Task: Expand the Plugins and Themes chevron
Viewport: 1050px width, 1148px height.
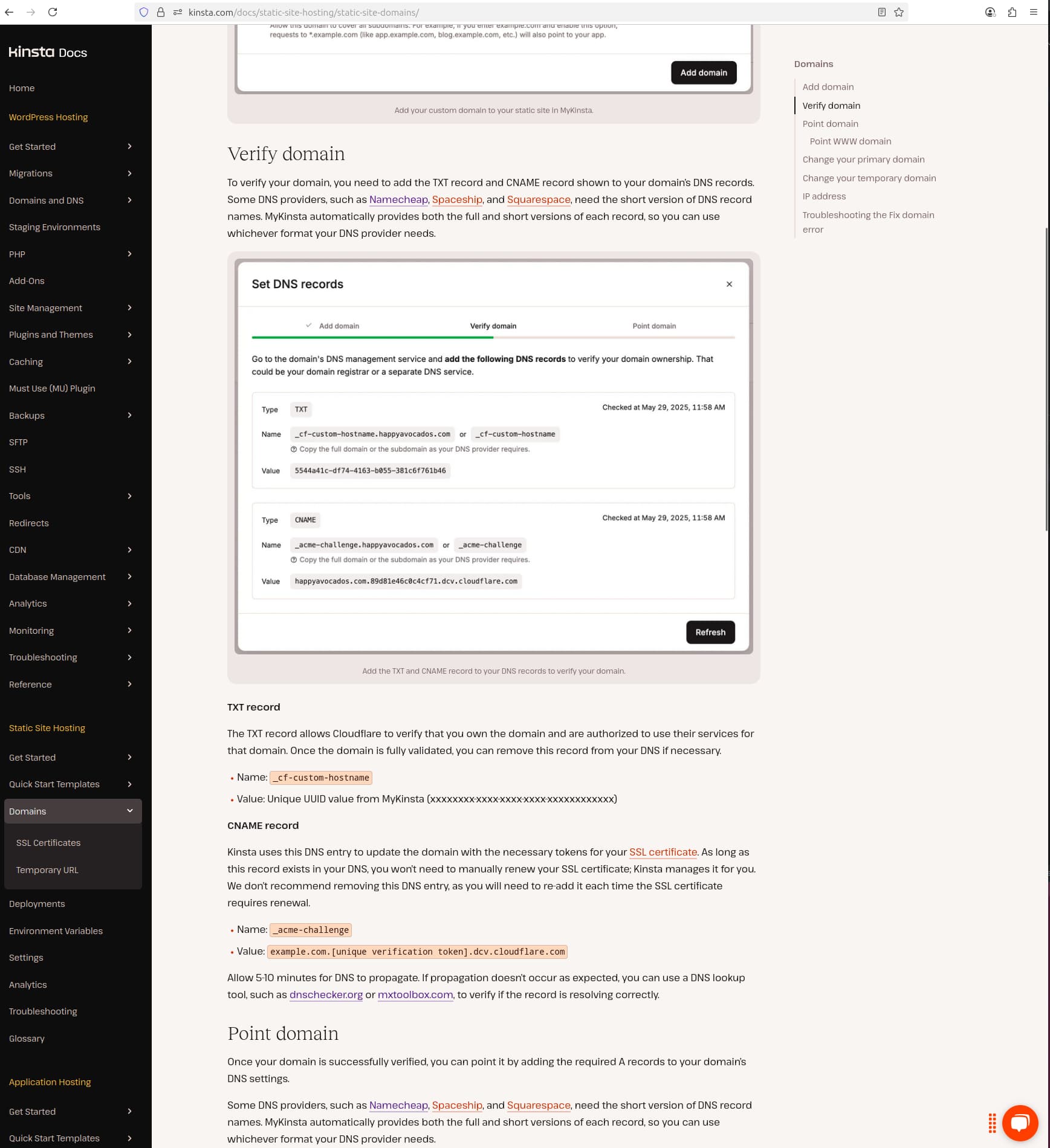Action: click(x=129, y=335)
